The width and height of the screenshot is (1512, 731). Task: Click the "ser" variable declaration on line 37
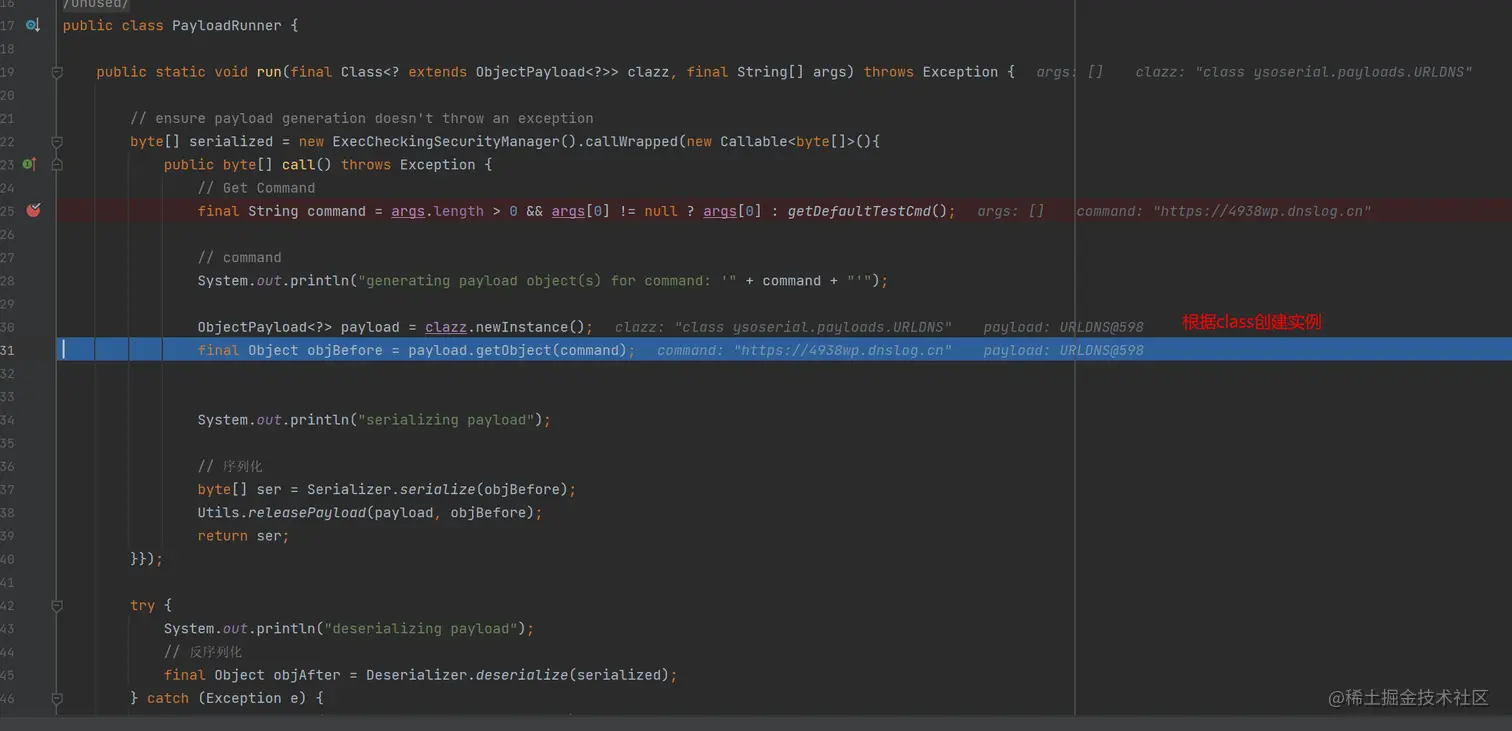click(x=269, y=489)
